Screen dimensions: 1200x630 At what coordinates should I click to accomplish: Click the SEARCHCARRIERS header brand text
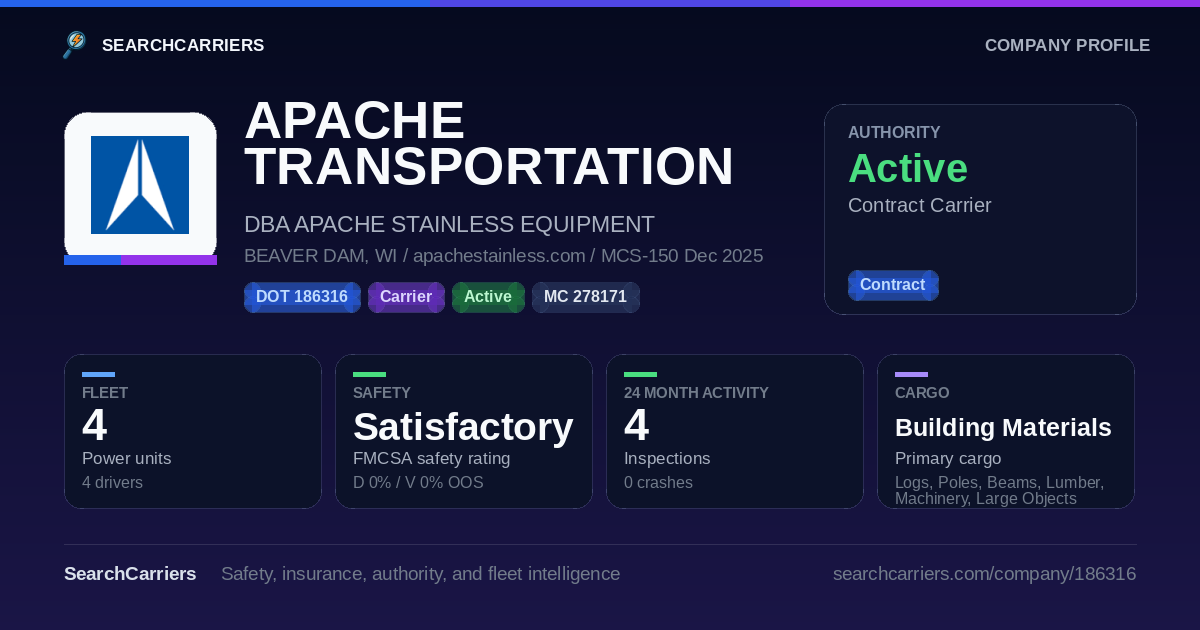pos(183,45)
